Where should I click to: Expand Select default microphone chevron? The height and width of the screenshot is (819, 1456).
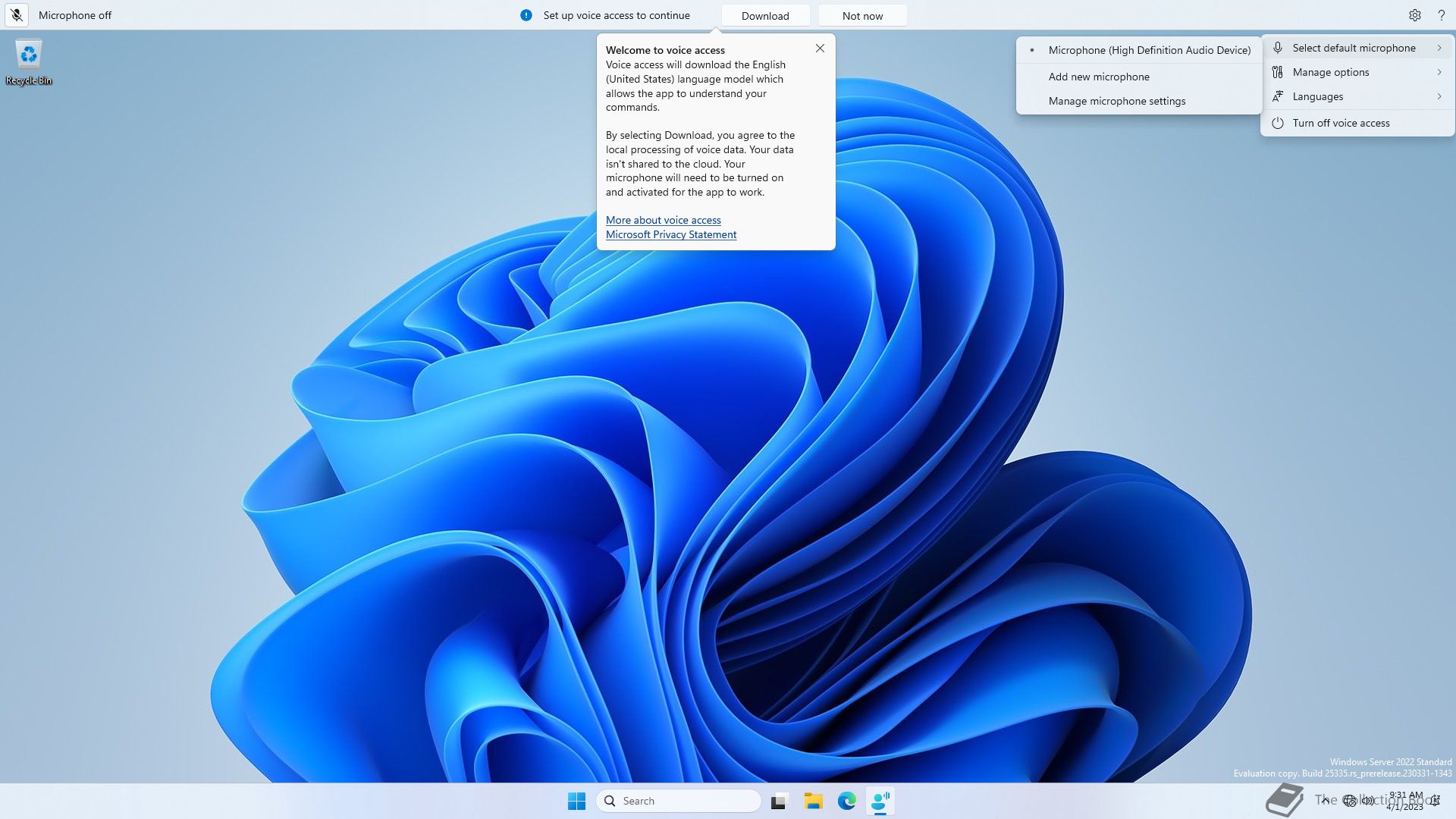(x=1439, y=48)
